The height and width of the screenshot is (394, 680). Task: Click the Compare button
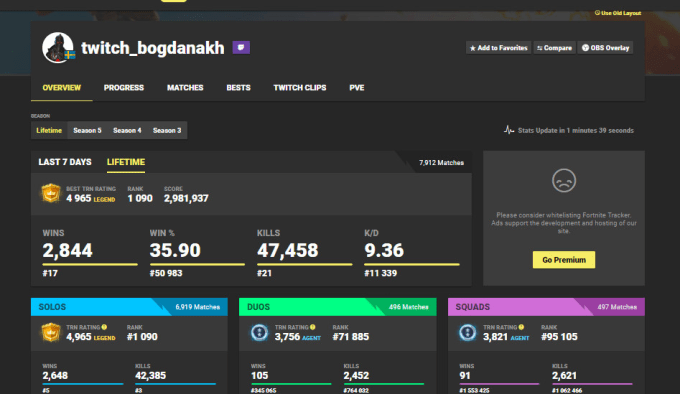(554, 48)
